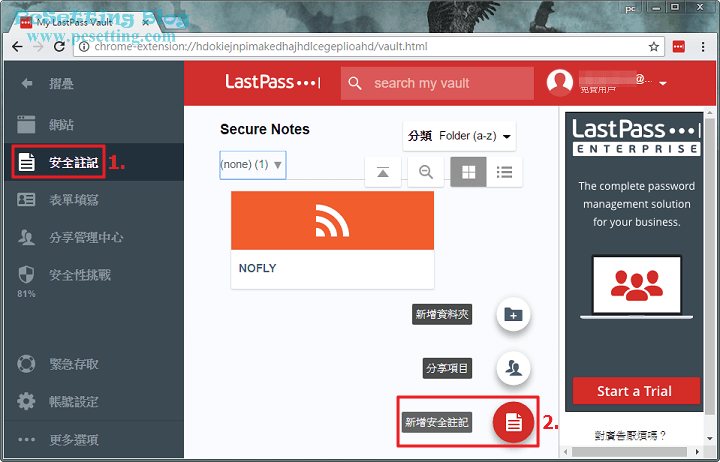Screen dimensions: 720x462
Task: Click the share item icon button
Action: [513, 368]
